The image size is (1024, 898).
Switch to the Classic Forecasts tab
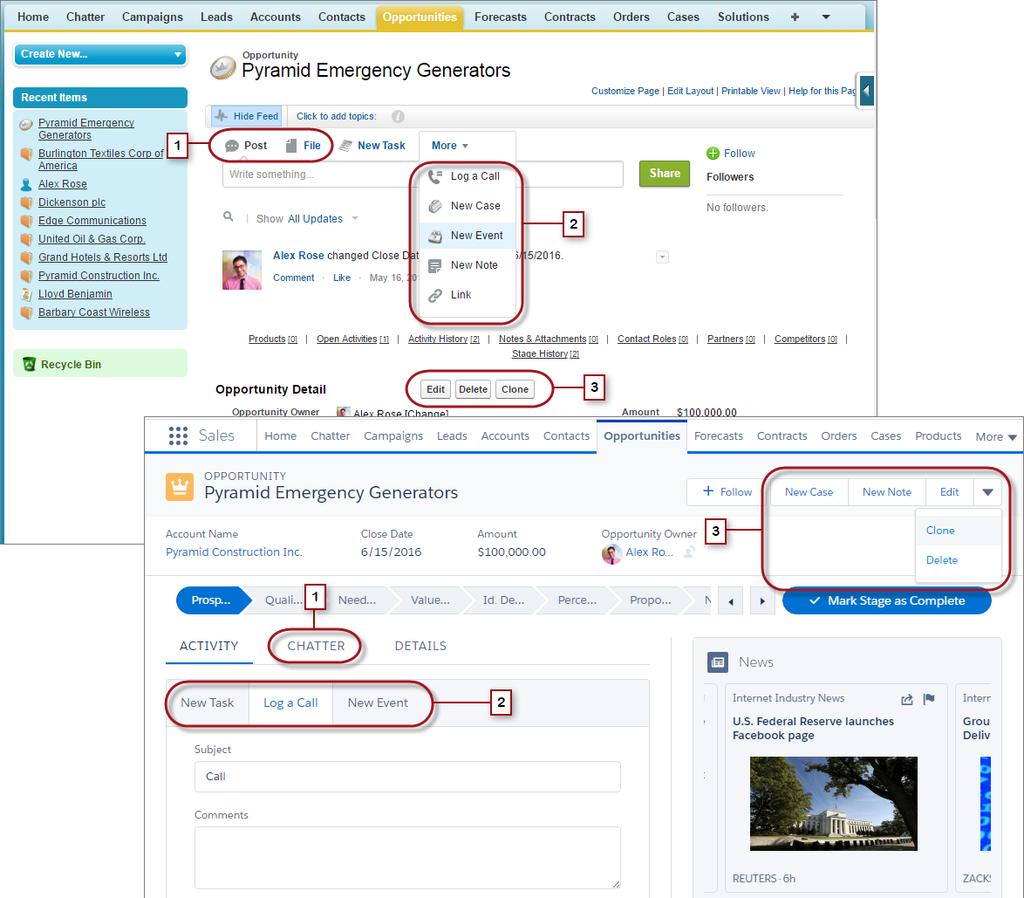coord(500,17)
